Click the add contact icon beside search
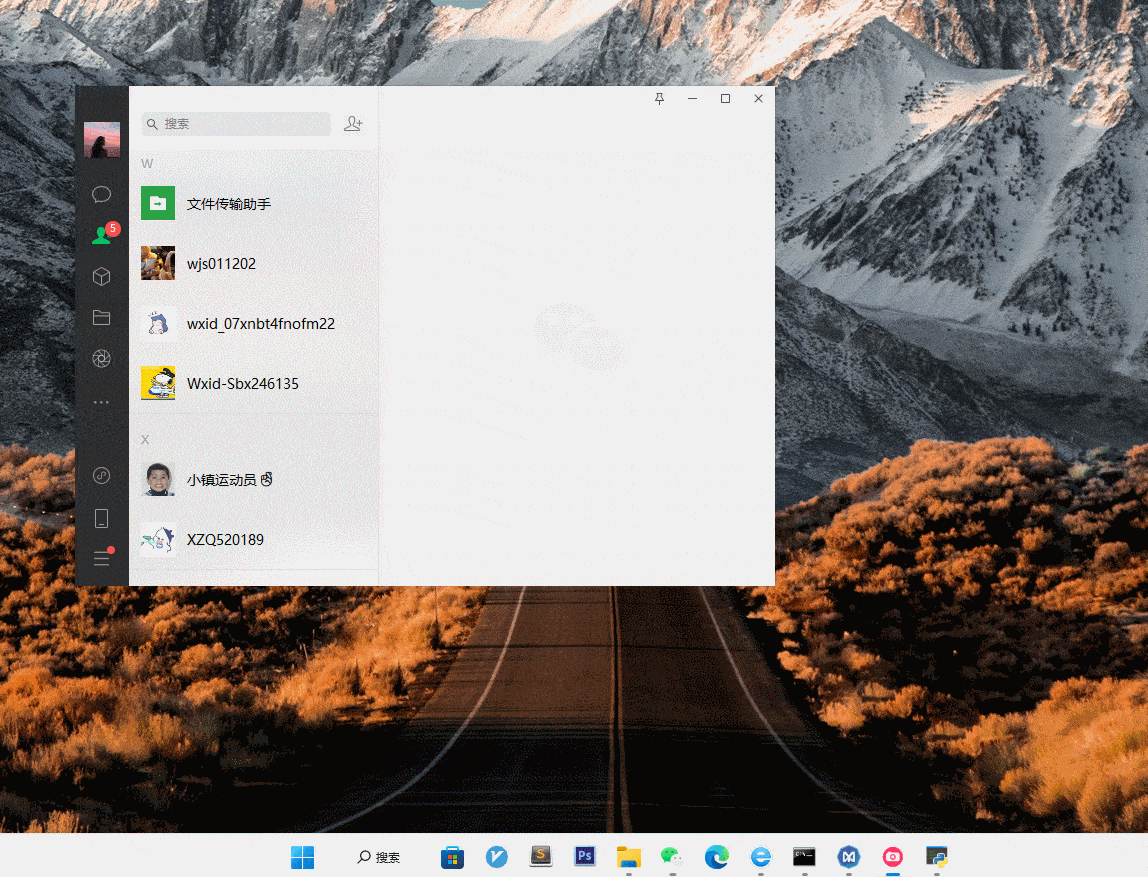The image size is (1148, 877). pos(353,124)
